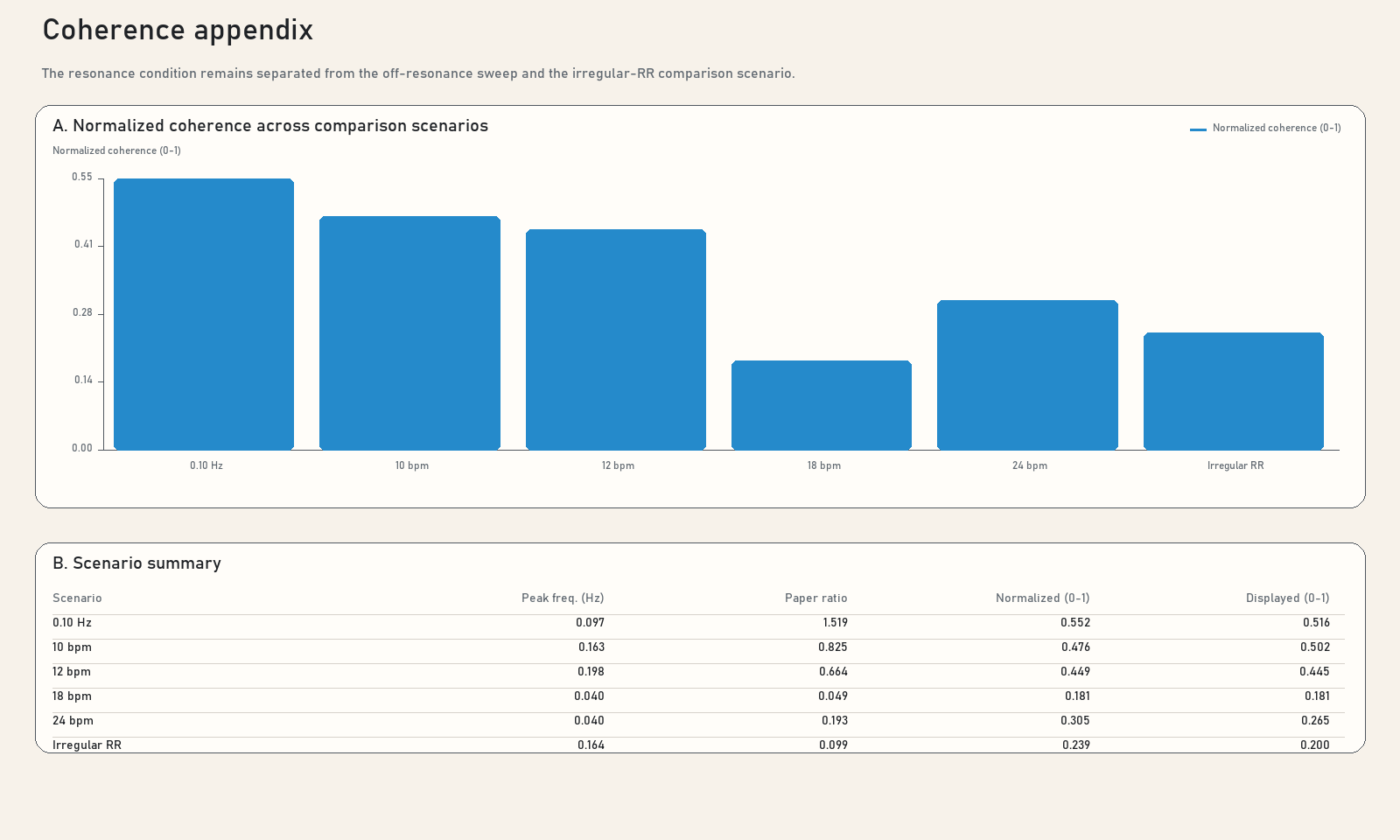Click the 18 bpm bar
Image resolution: width=1400 pixels, height=840 pixels.
(x=822, y=405)
